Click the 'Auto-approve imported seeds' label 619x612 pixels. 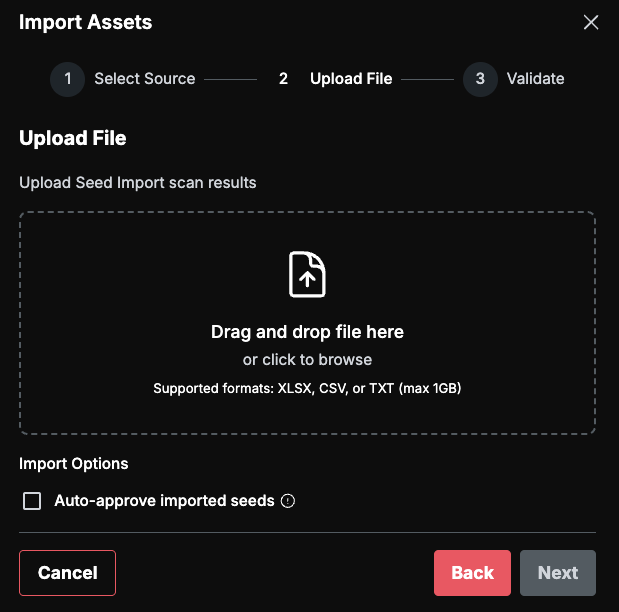click(x=164, y=501)
